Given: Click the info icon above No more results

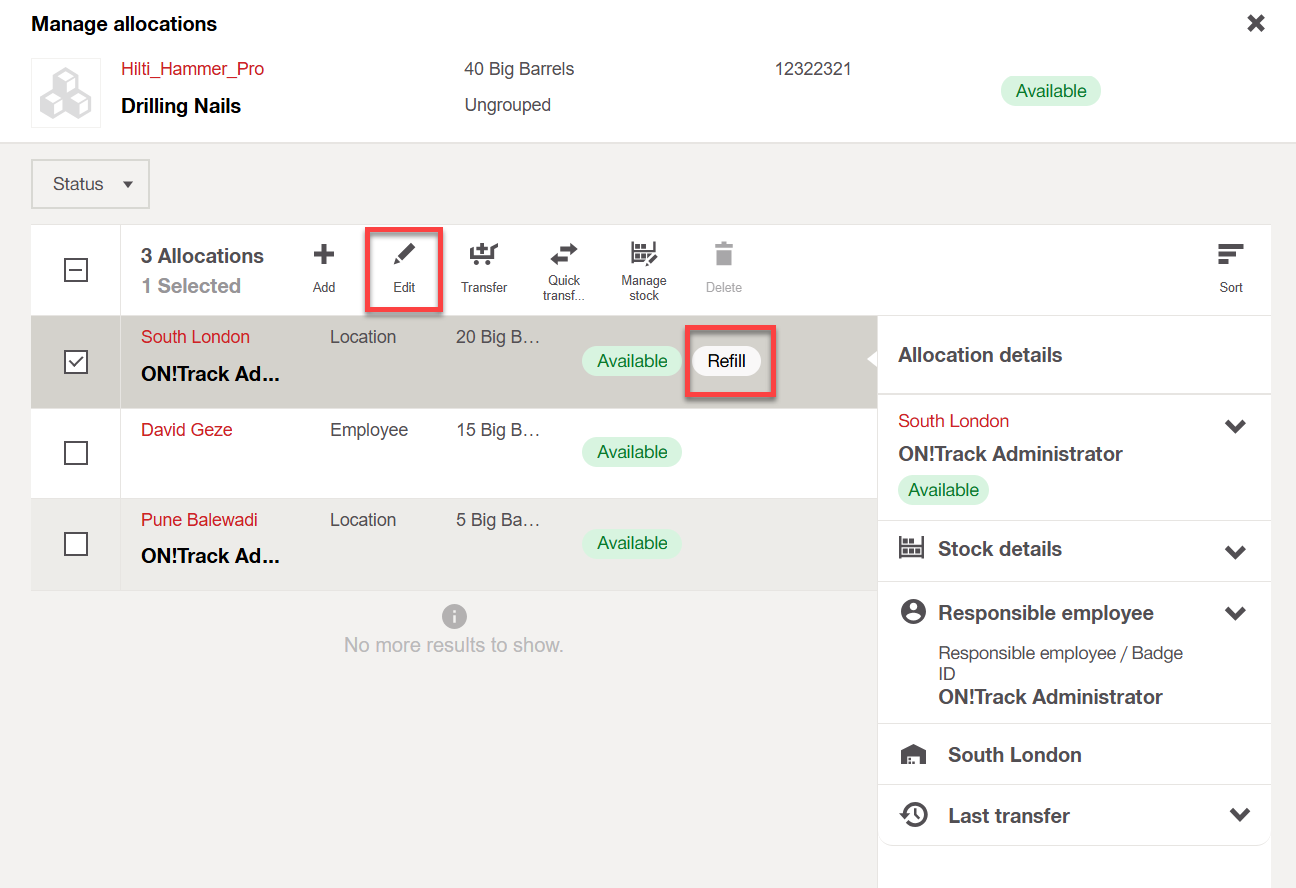Looking at the screenshot, I should click(x=454, y=616).
